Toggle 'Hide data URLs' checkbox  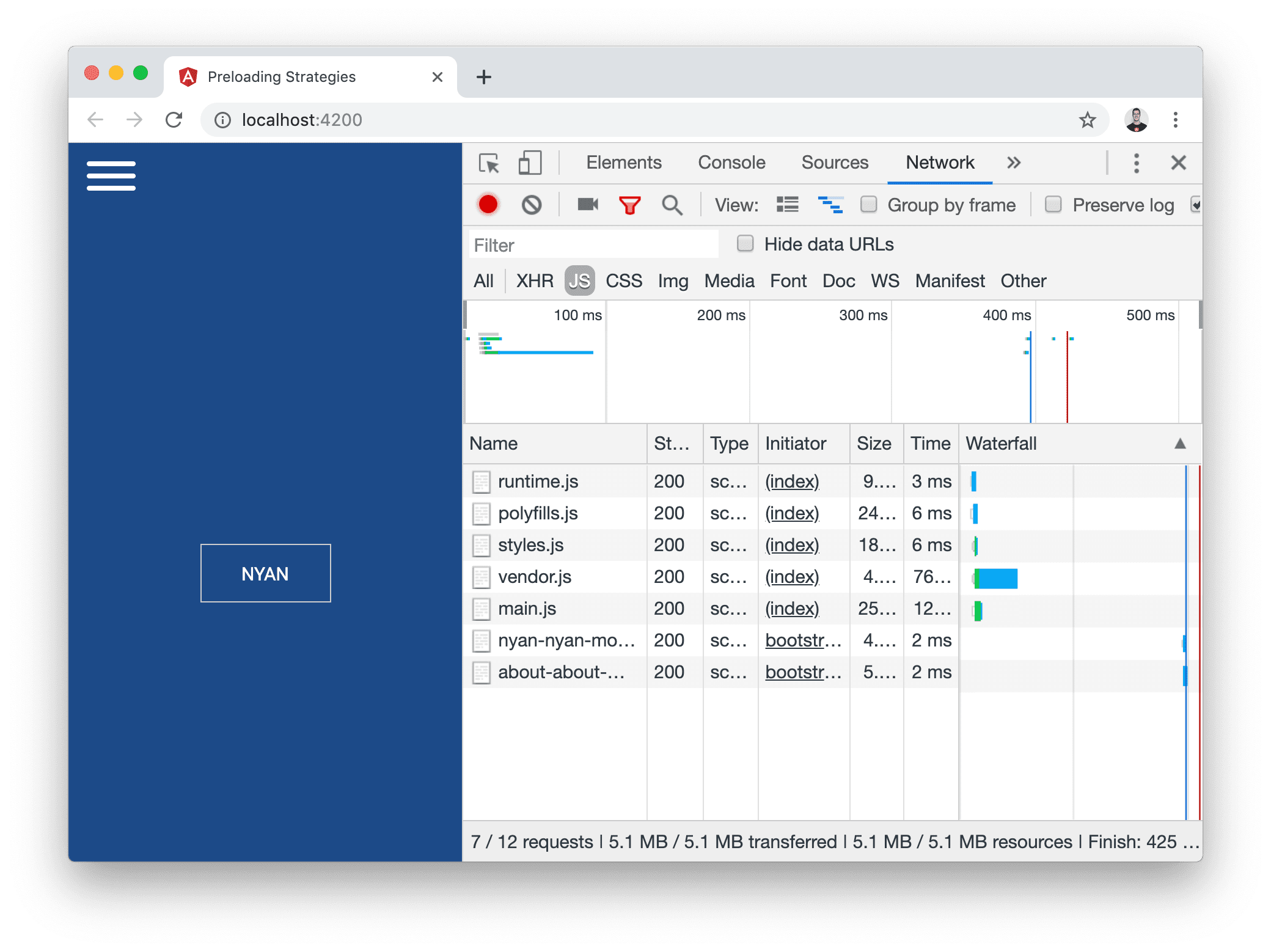(x=744, y=244)
